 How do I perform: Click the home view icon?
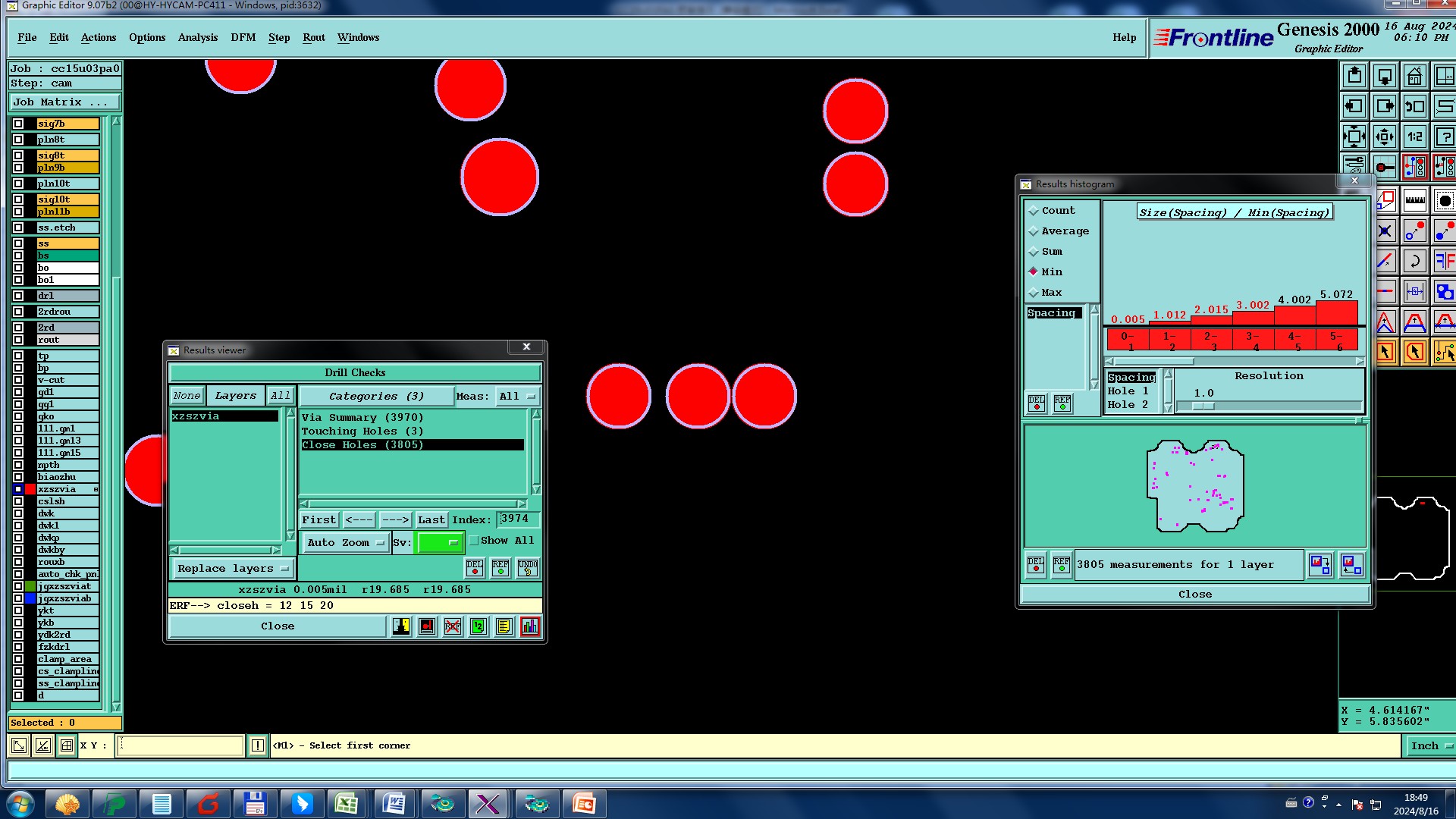click(x=1414, y=77)
